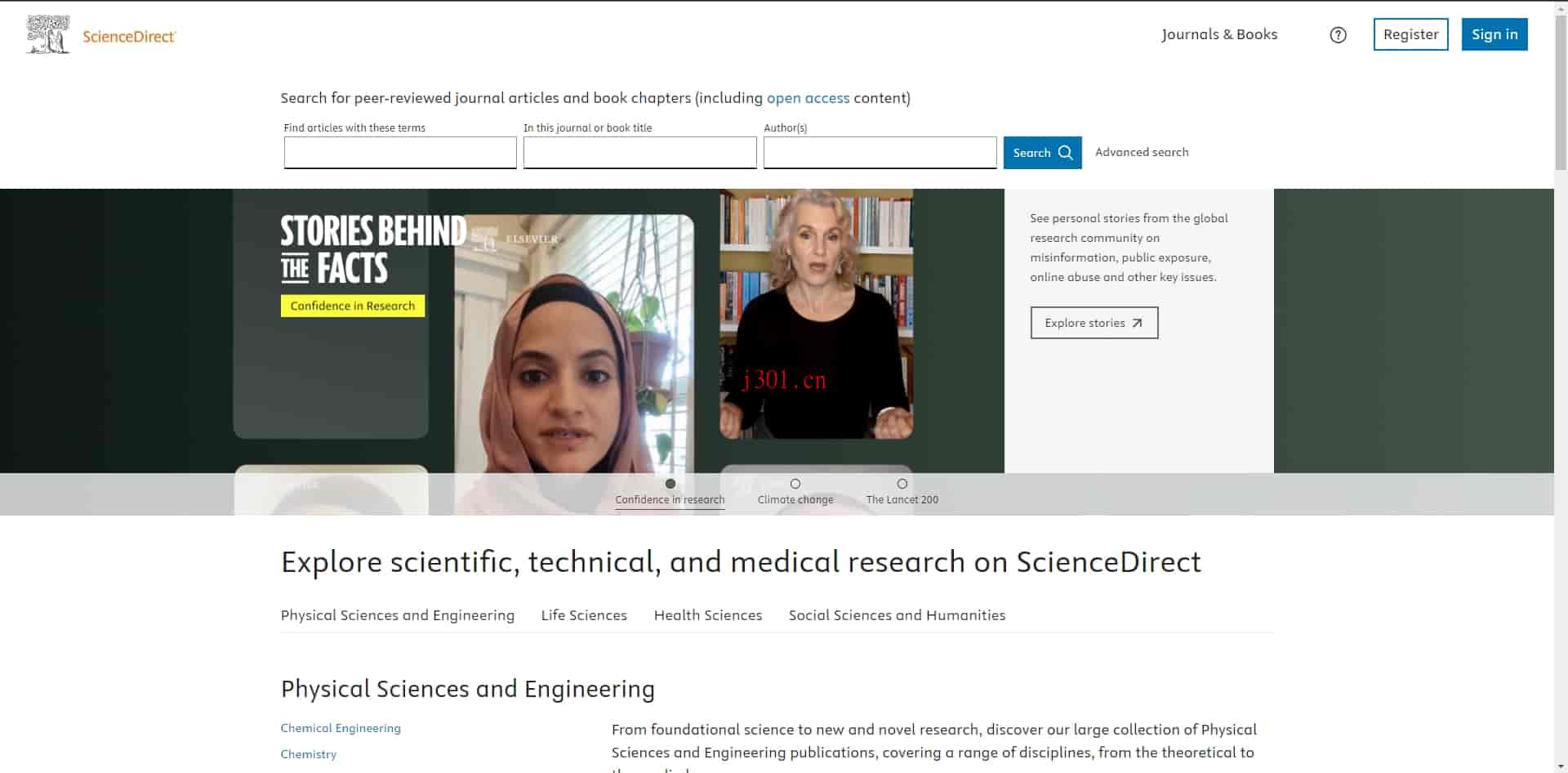1568x773 pixels.
Task: Switch to Physical Sciences and Engineering tab
Action: point(398,615)
